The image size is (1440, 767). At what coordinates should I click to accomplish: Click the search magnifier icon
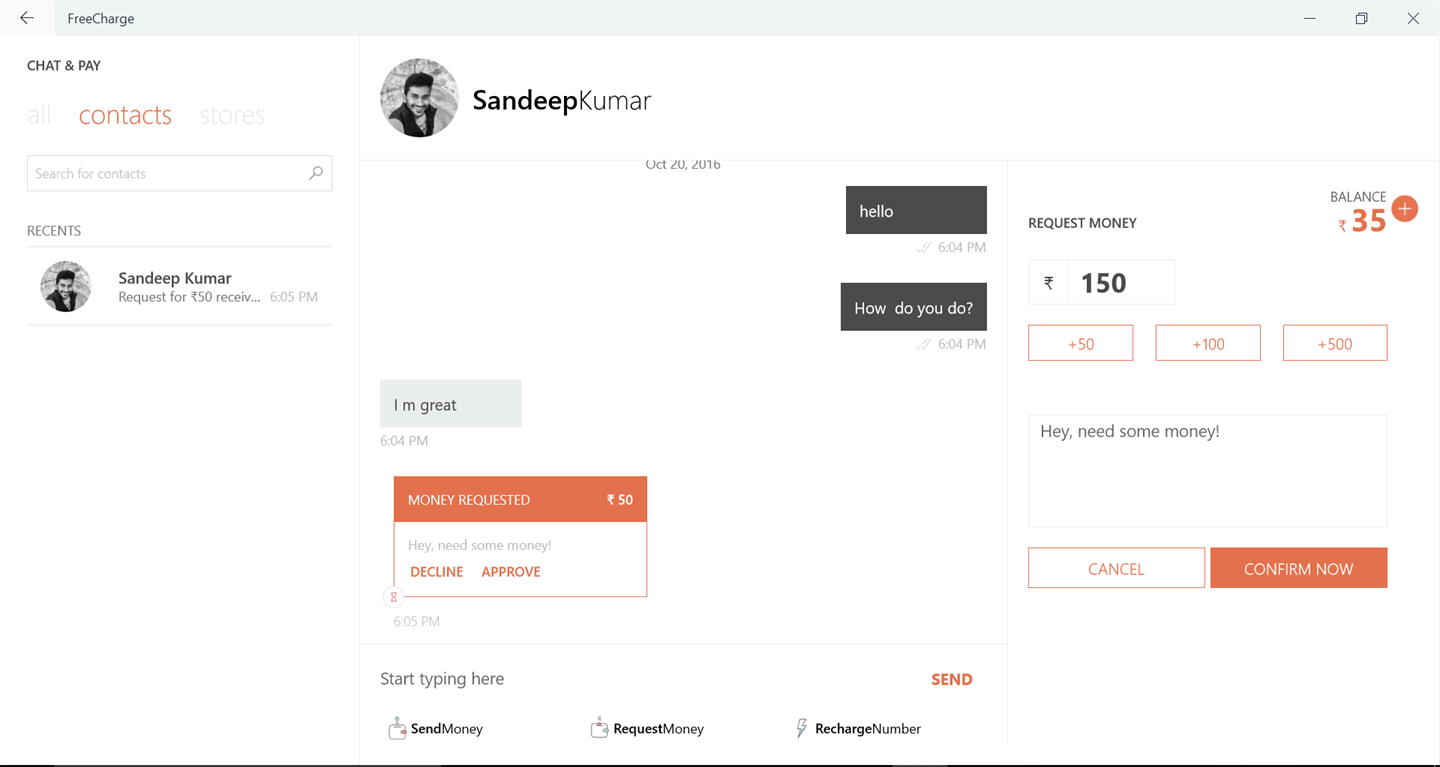(316, 173)
